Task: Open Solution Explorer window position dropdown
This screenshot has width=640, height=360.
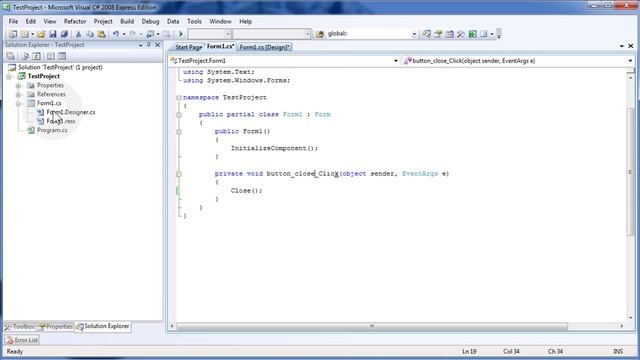Action: tap(140, 45)
